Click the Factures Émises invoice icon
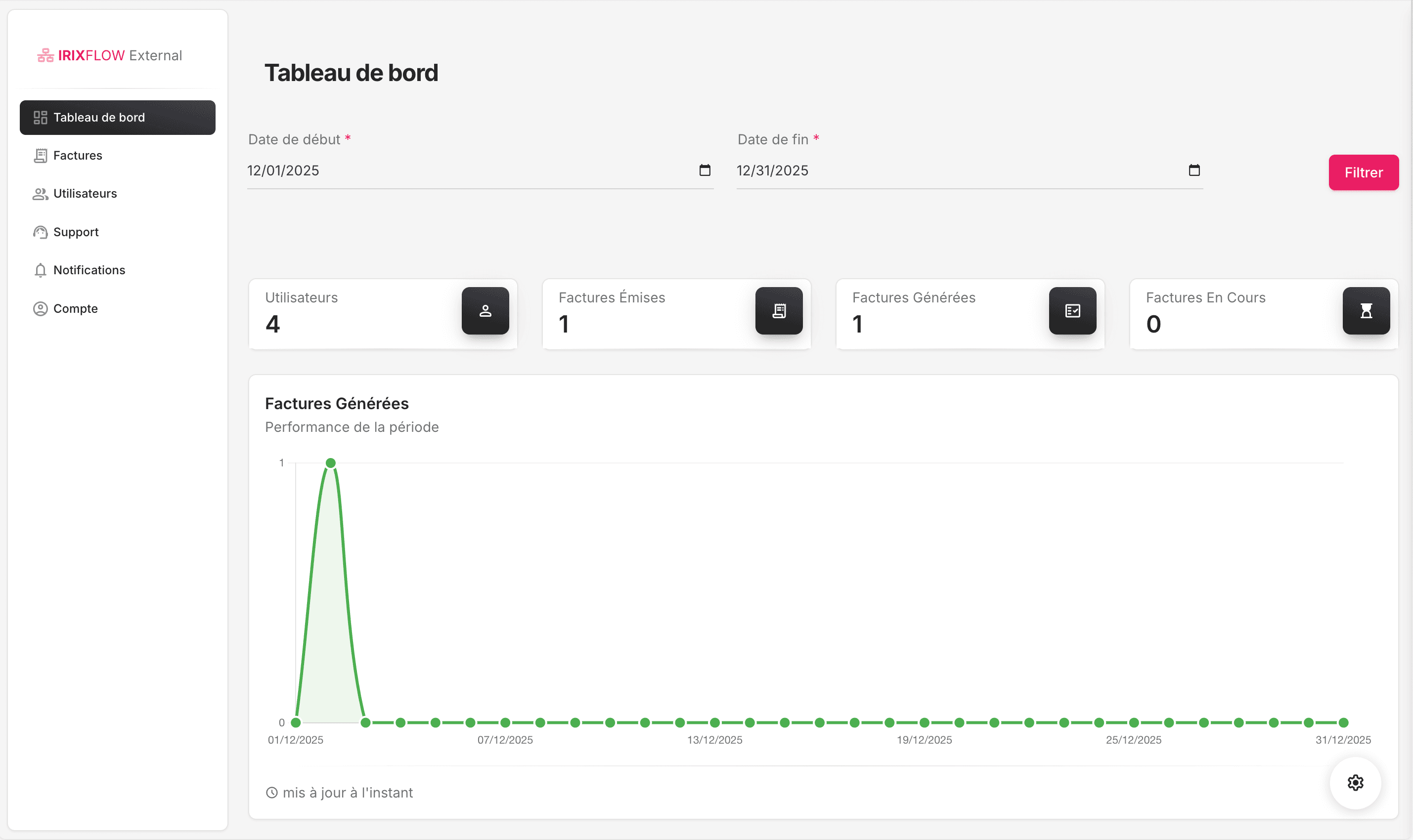This screenshot has width=1413, height=840. [x=779, y=310]
